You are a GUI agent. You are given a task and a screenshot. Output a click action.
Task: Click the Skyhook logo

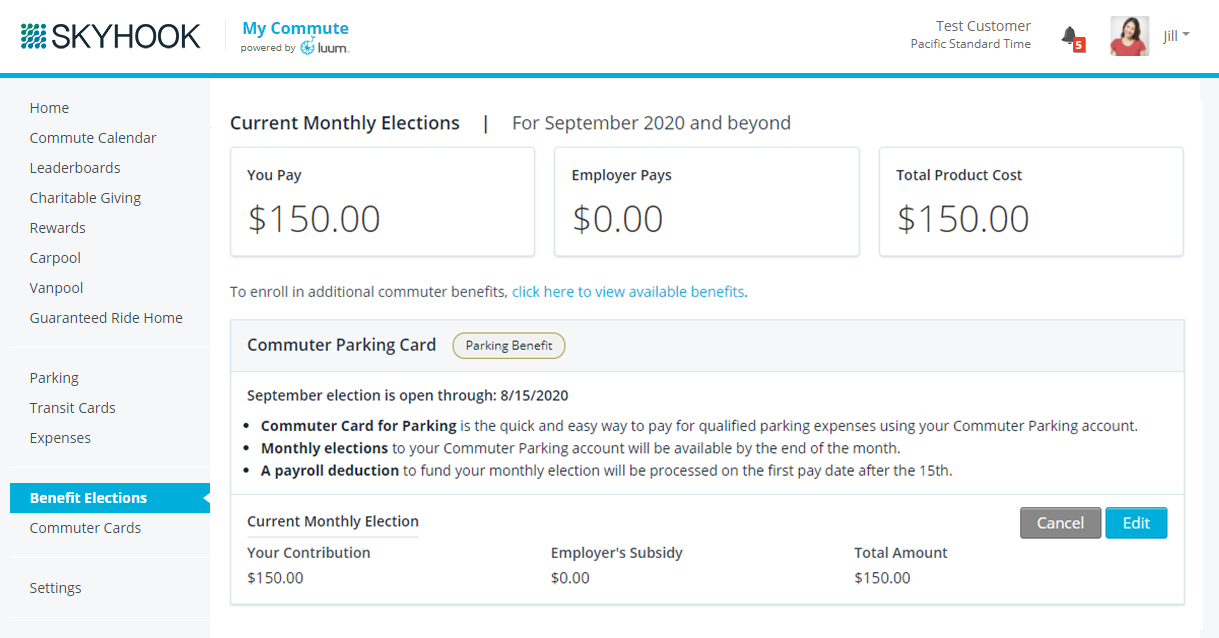(x=110, y=37)
